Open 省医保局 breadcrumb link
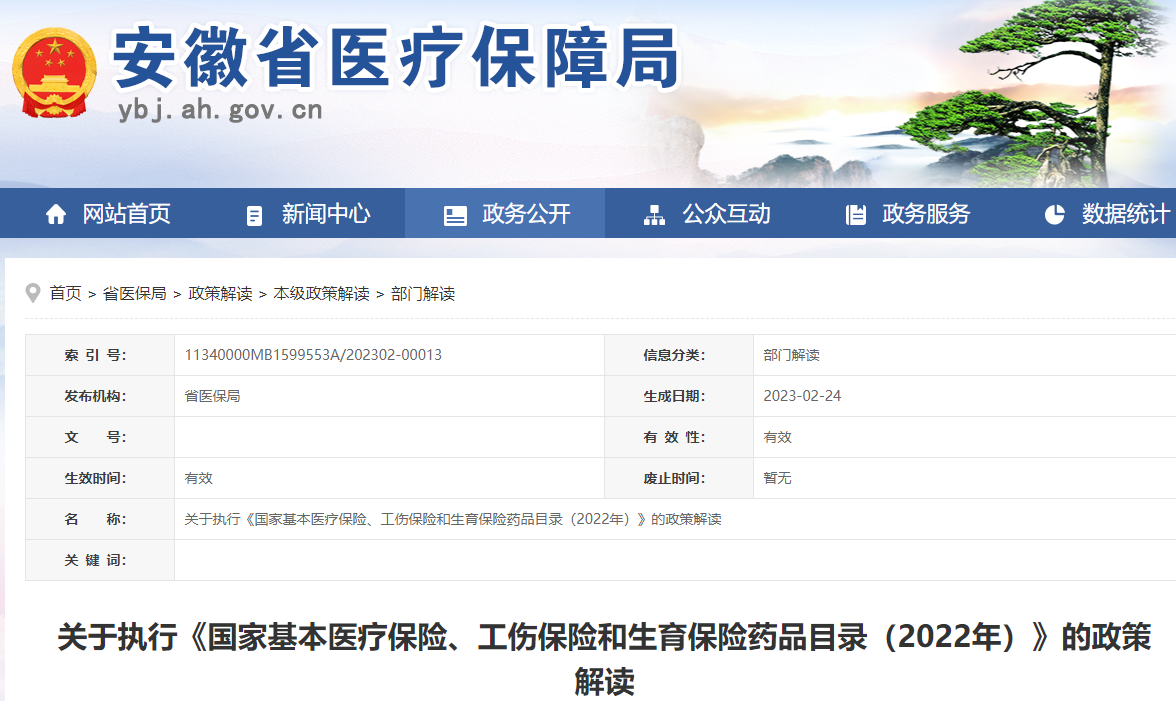The image size is (1176, 701). (x=134, y=293)
